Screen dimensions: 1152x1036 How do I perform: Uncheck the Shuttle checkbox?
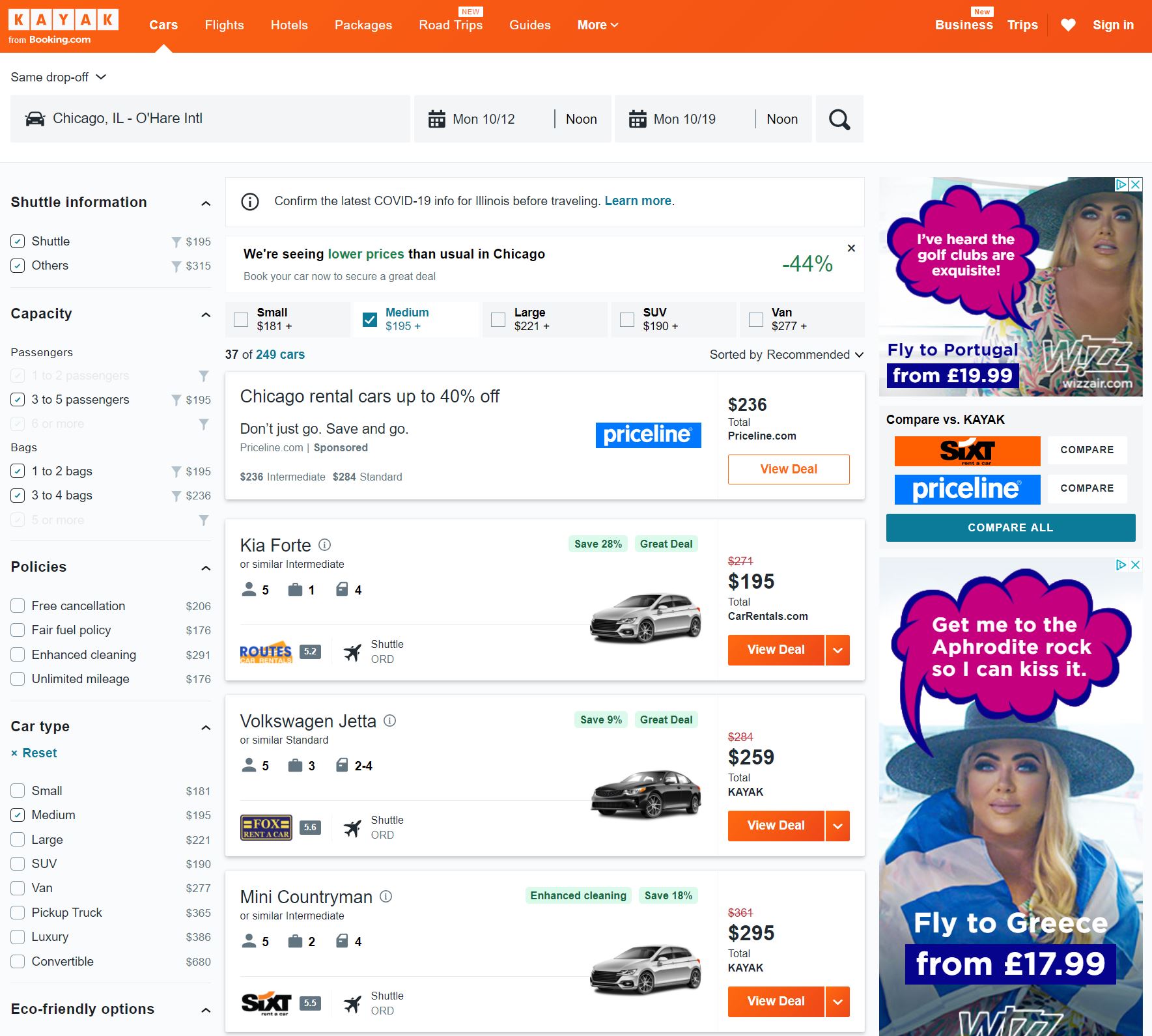[18, 241]
